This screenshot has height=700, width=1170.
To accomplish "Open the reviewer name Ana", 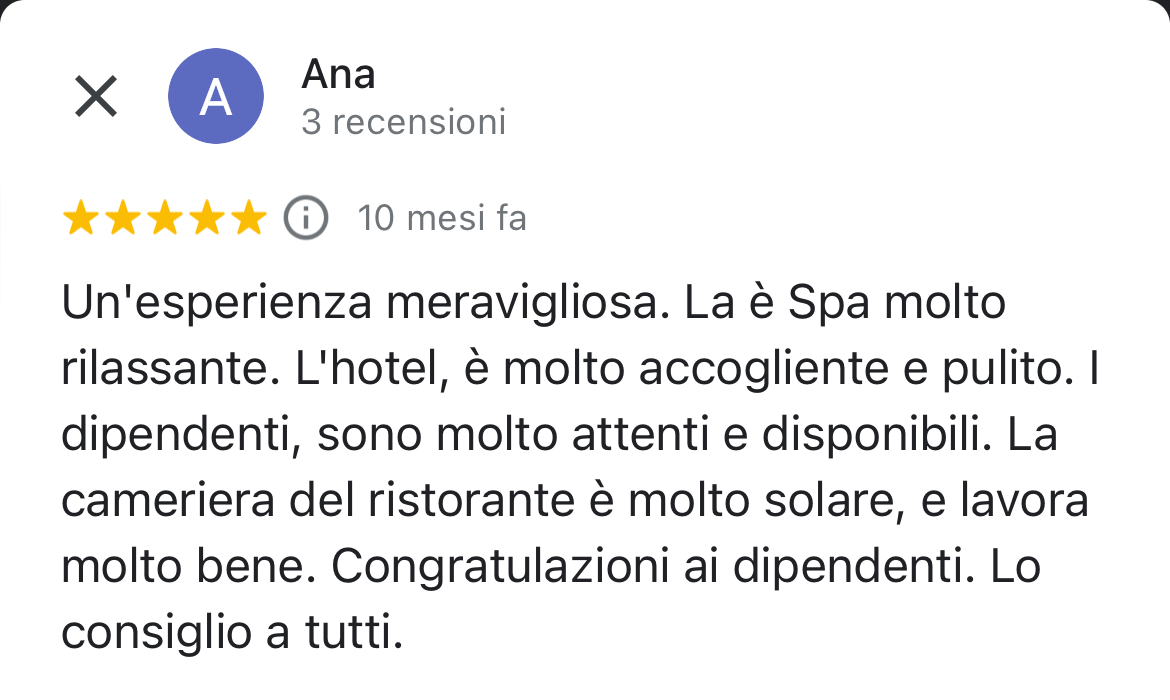I will tap(338, 74).
